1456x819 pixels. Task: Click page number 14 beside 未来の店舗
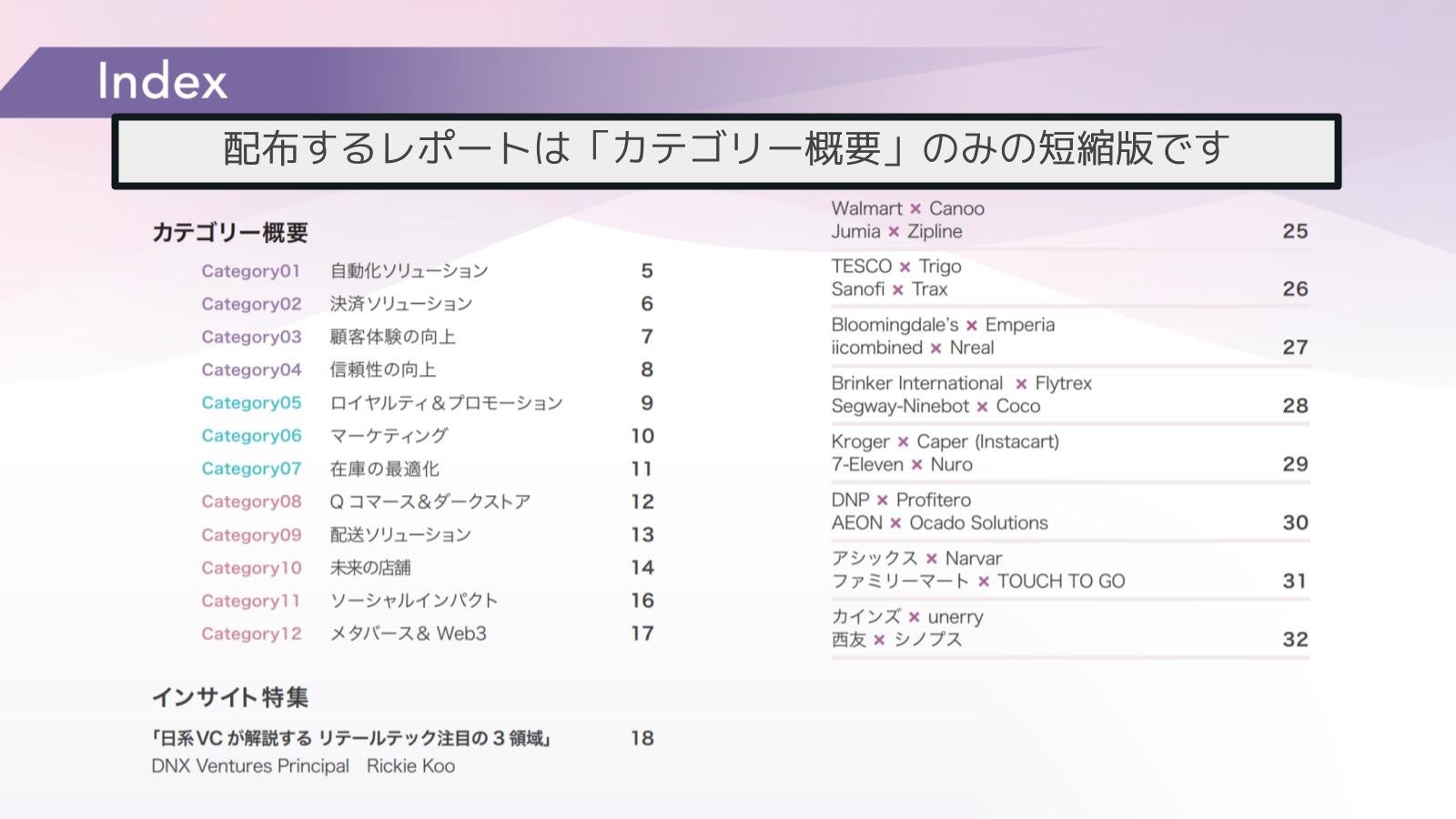642,568
